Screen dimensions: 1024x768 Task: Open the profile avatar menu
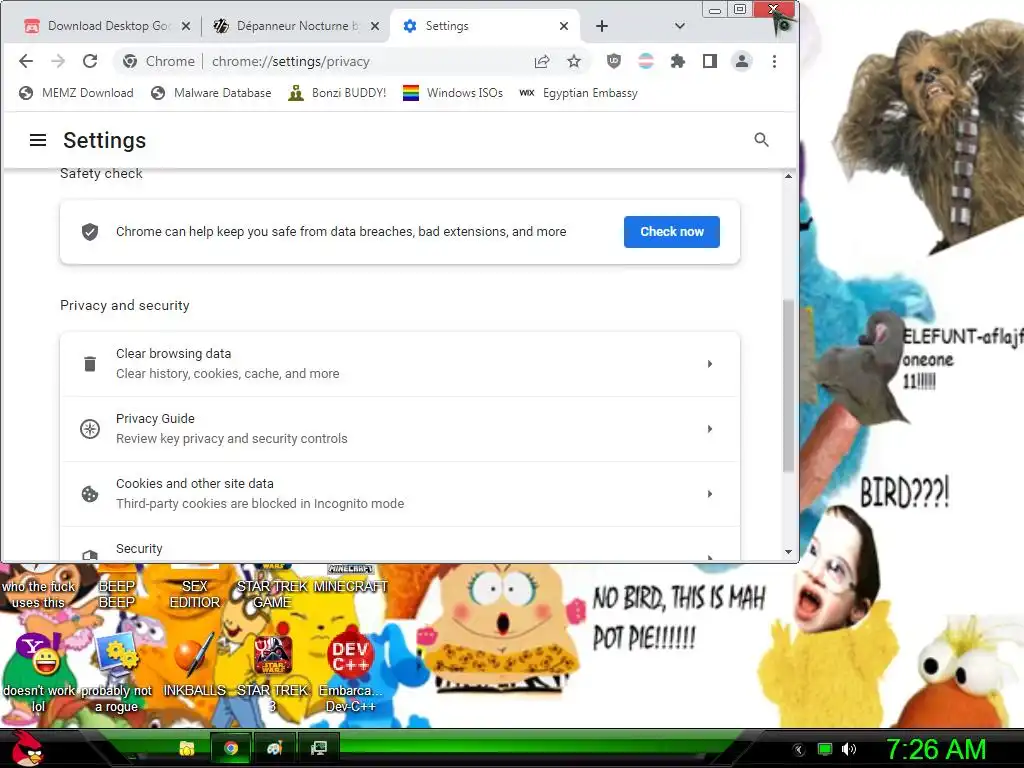coord(742,61)
